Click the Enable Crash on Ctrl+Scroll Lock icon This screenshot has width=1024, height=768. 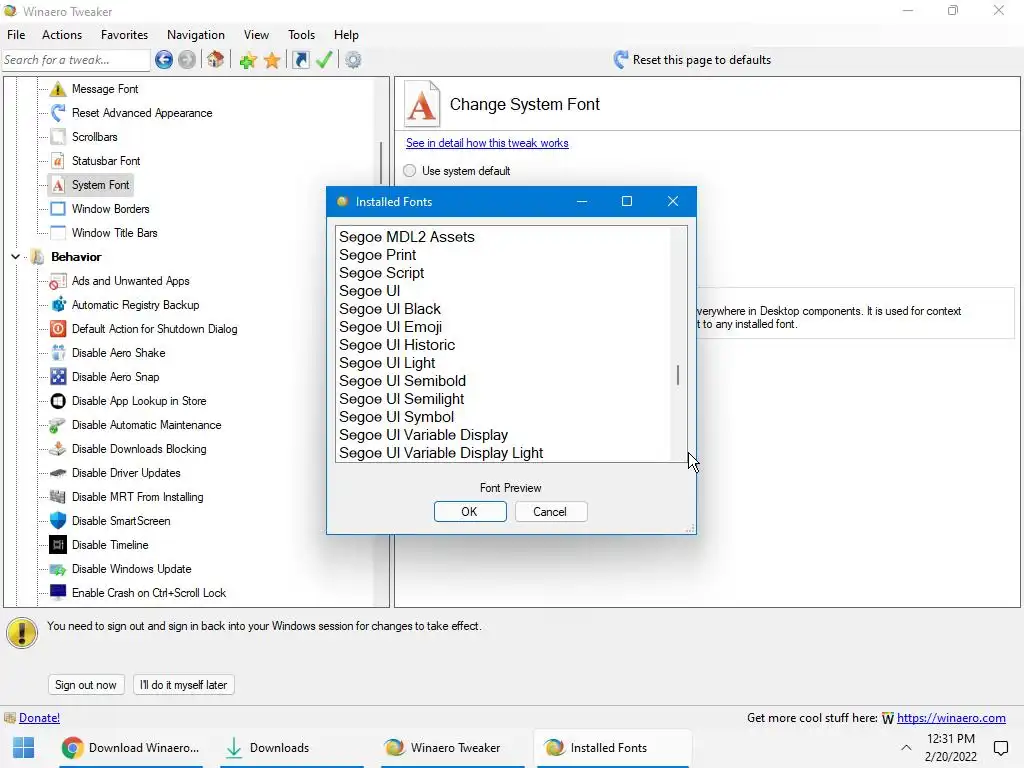pyautogui.click(x=58, y=592)
